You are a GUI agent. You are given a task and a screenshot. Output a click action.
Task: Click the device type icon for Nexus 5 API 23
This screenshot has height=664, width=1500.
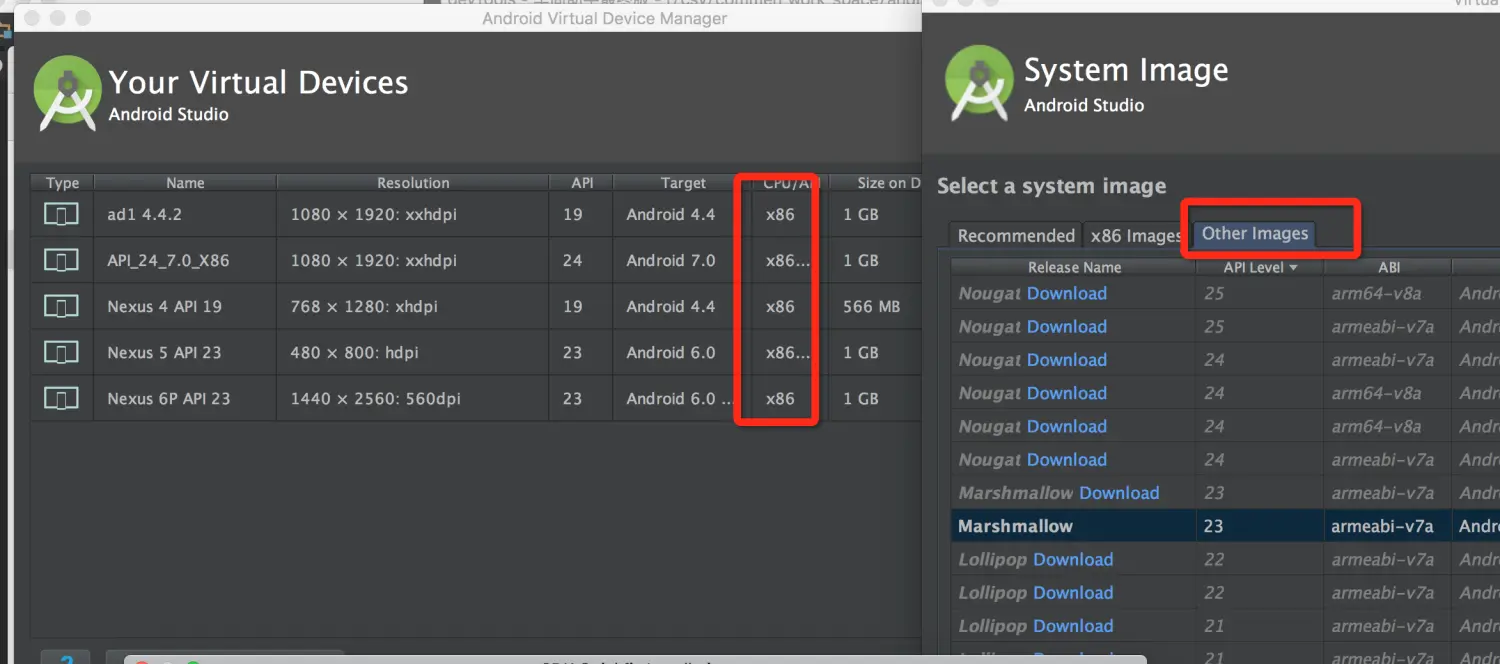tap(61, 353)
